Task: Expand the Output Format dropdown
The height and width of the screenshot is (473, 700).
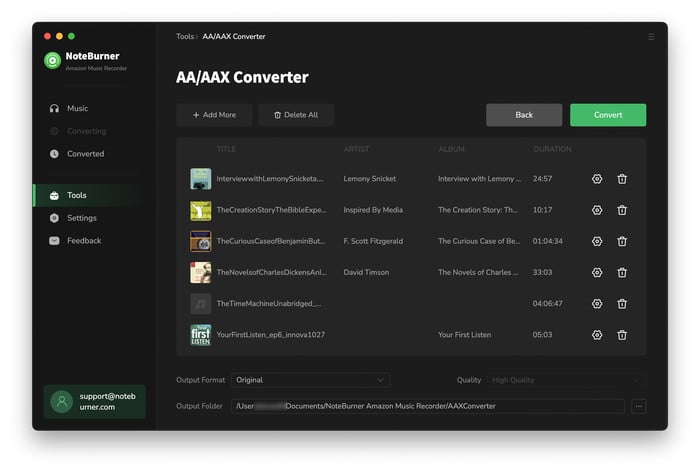Action: [x=310, y=380]
